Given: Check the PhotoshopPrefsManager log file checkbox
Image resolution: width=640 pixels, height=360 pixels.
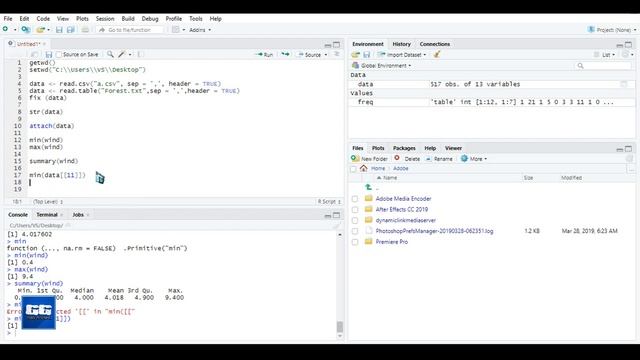Looking at the screenshot, I should (355, 231).
